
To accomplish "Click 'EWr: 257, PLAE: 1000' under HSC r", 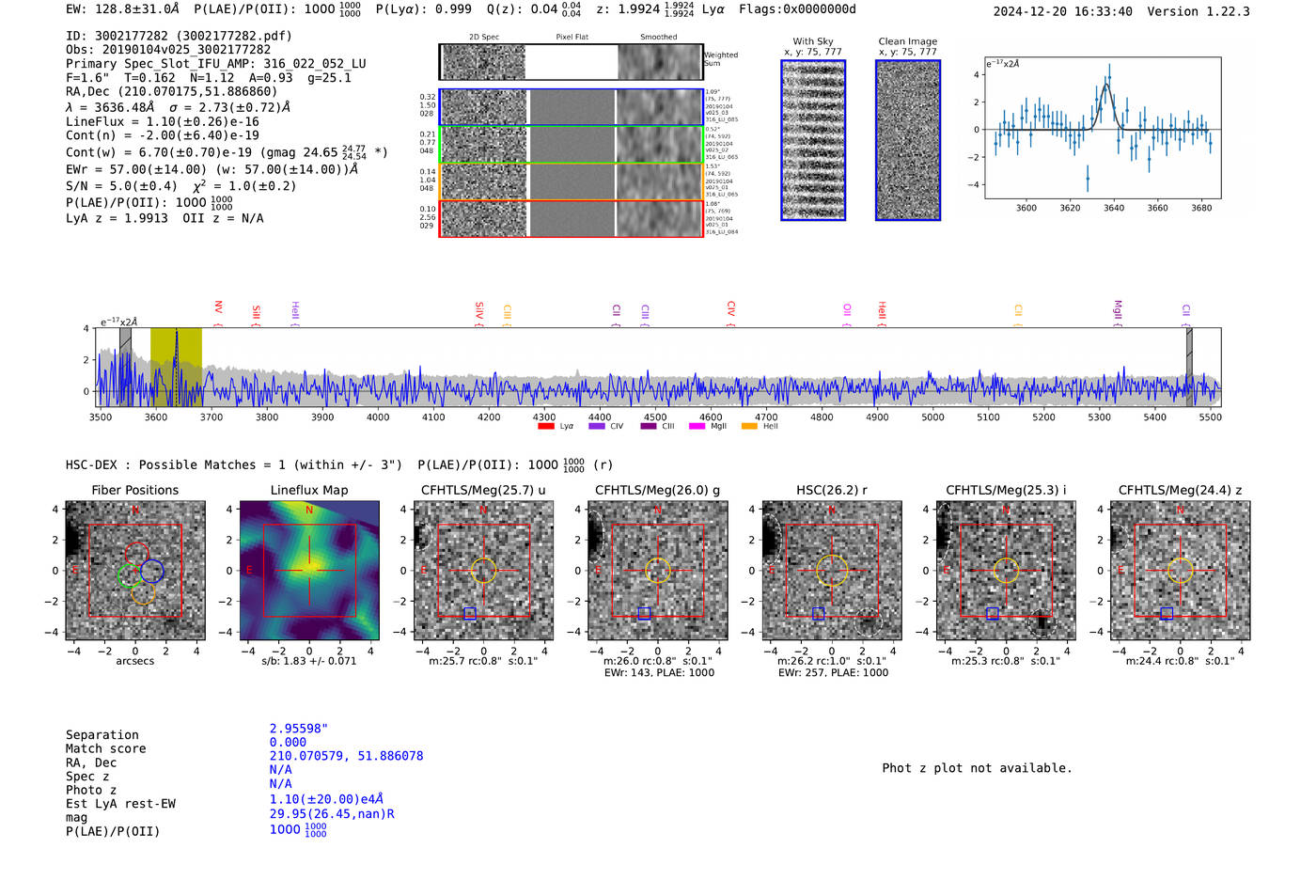I will (x=833, y=673).
